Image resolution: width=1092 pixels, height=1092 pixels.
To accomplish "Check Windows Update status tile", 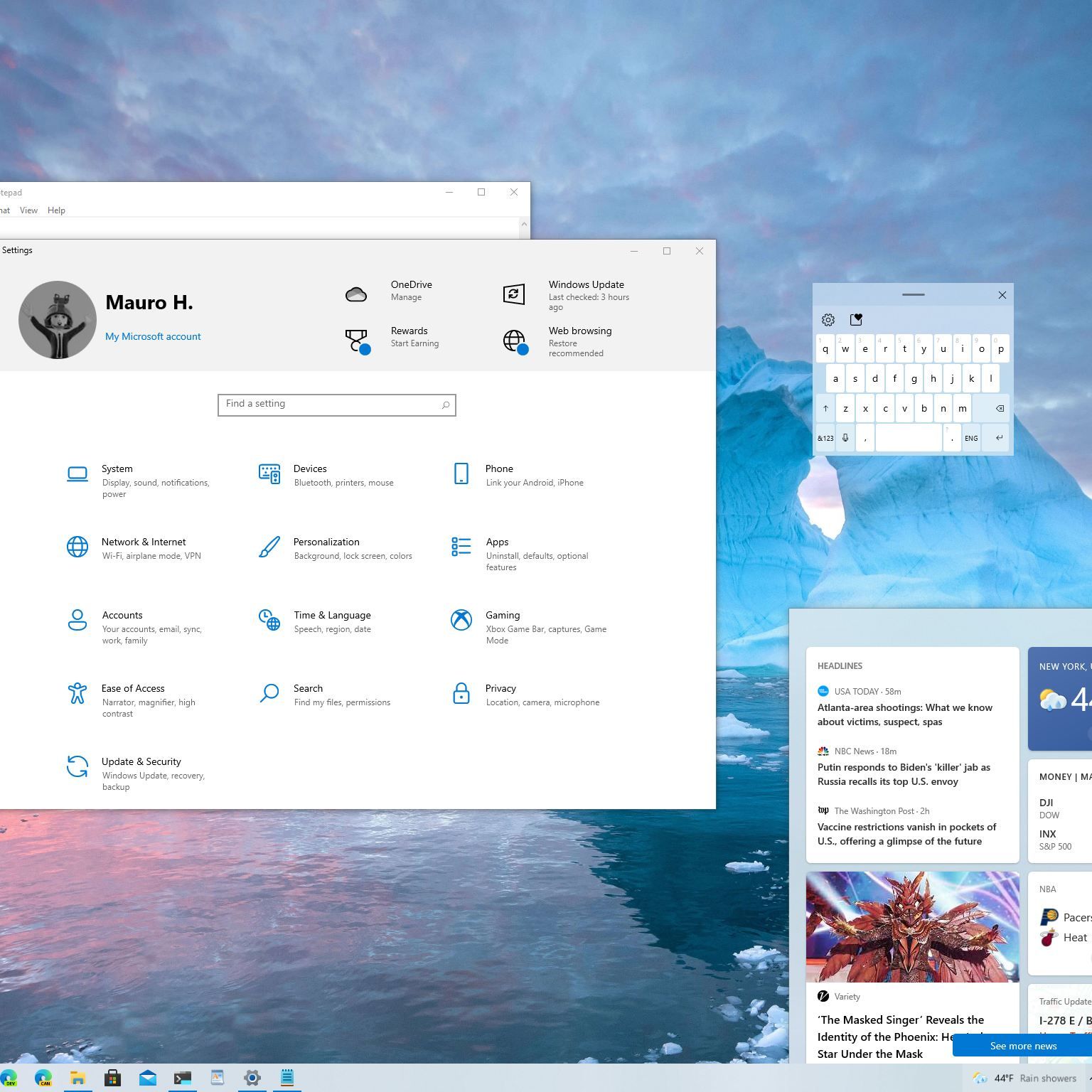I will (567, 295).
